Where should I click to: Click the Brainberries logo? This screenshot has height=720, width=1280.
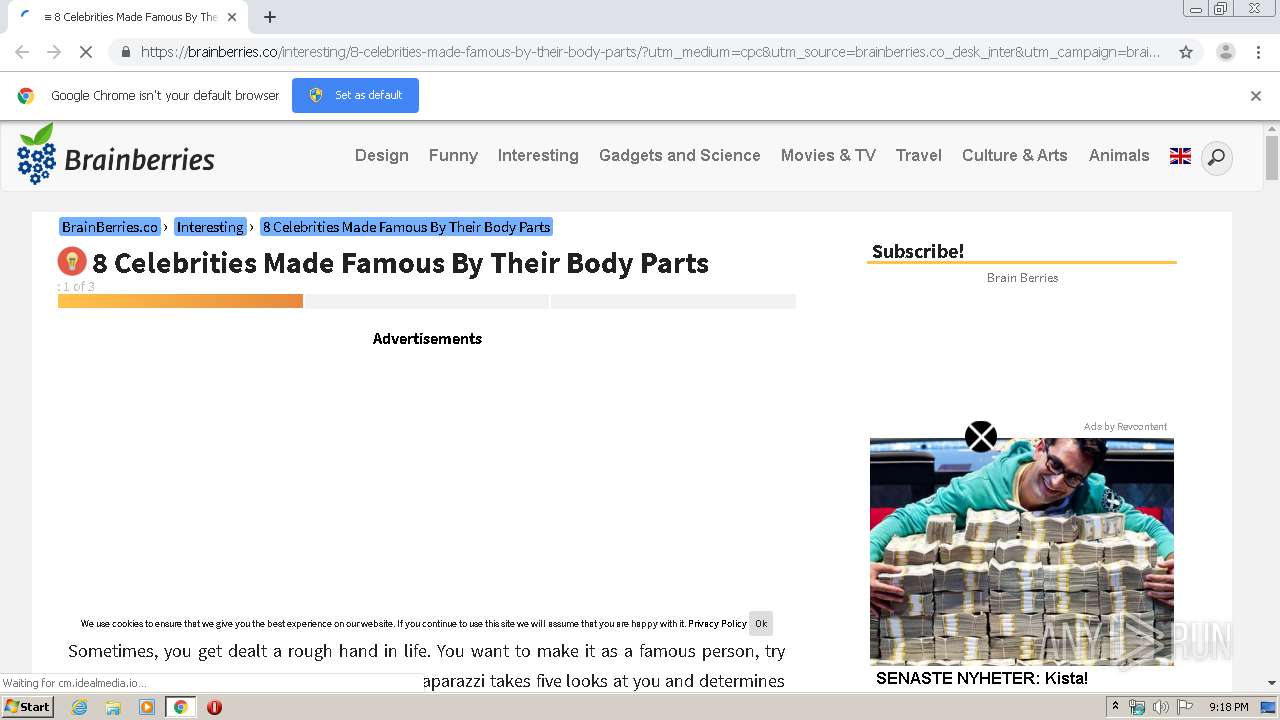pyautogui.click(x=116, y=155)
